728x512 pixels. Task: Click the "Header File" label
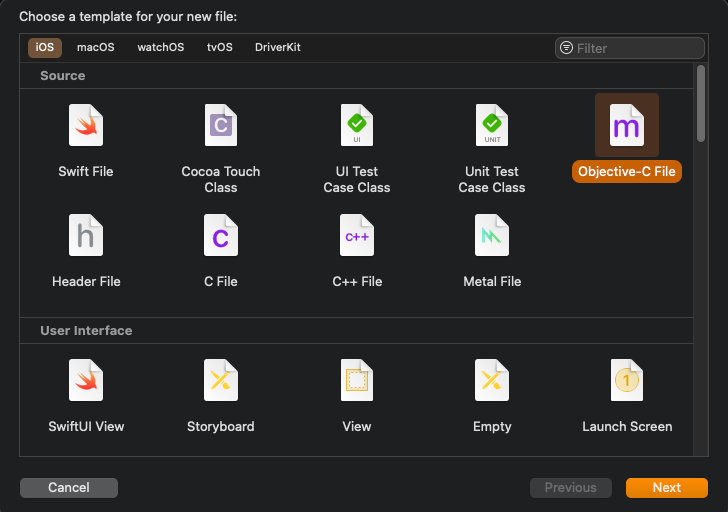point(86,281)
